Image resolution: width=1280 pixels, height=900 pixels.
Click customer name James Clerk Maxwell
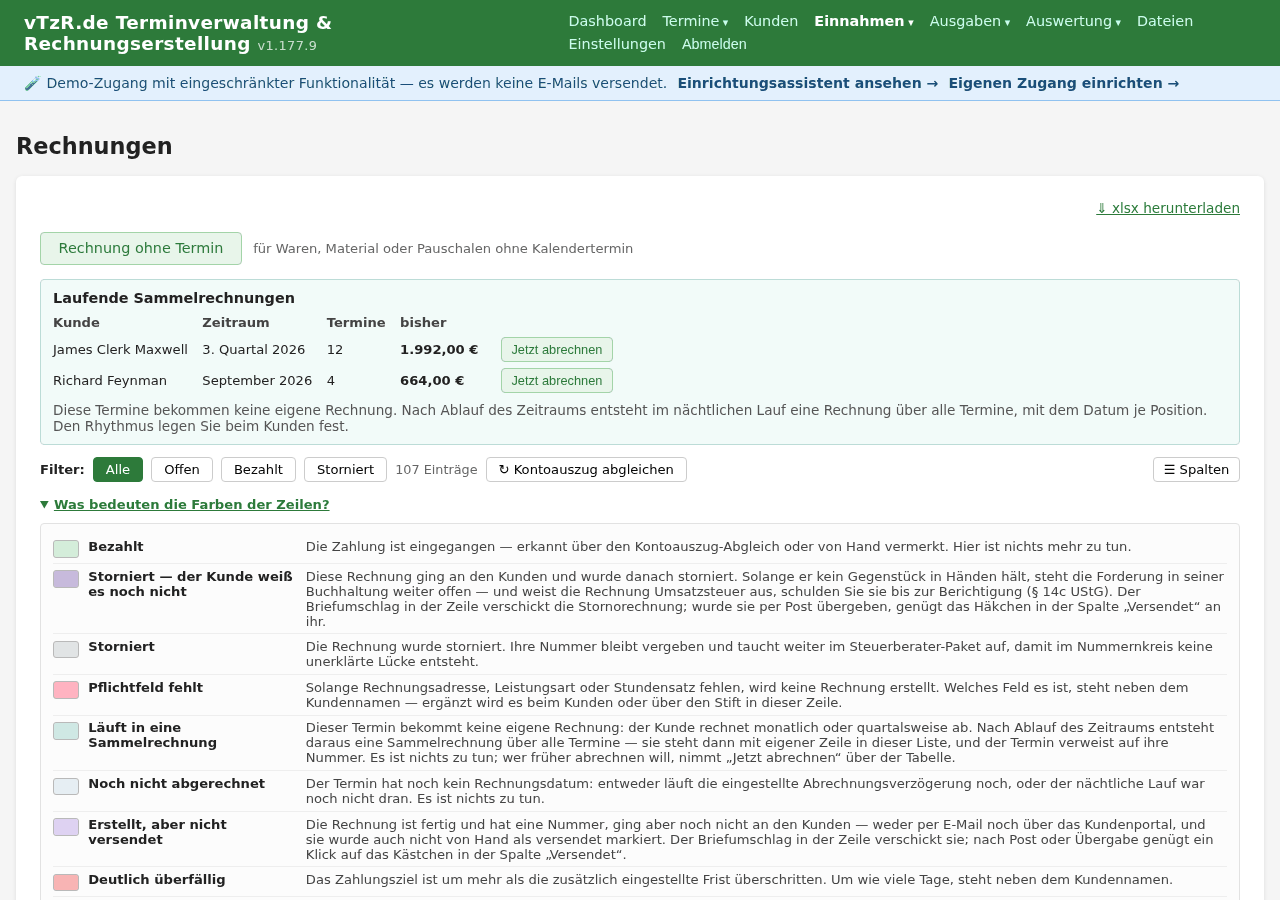pos(120,350)
